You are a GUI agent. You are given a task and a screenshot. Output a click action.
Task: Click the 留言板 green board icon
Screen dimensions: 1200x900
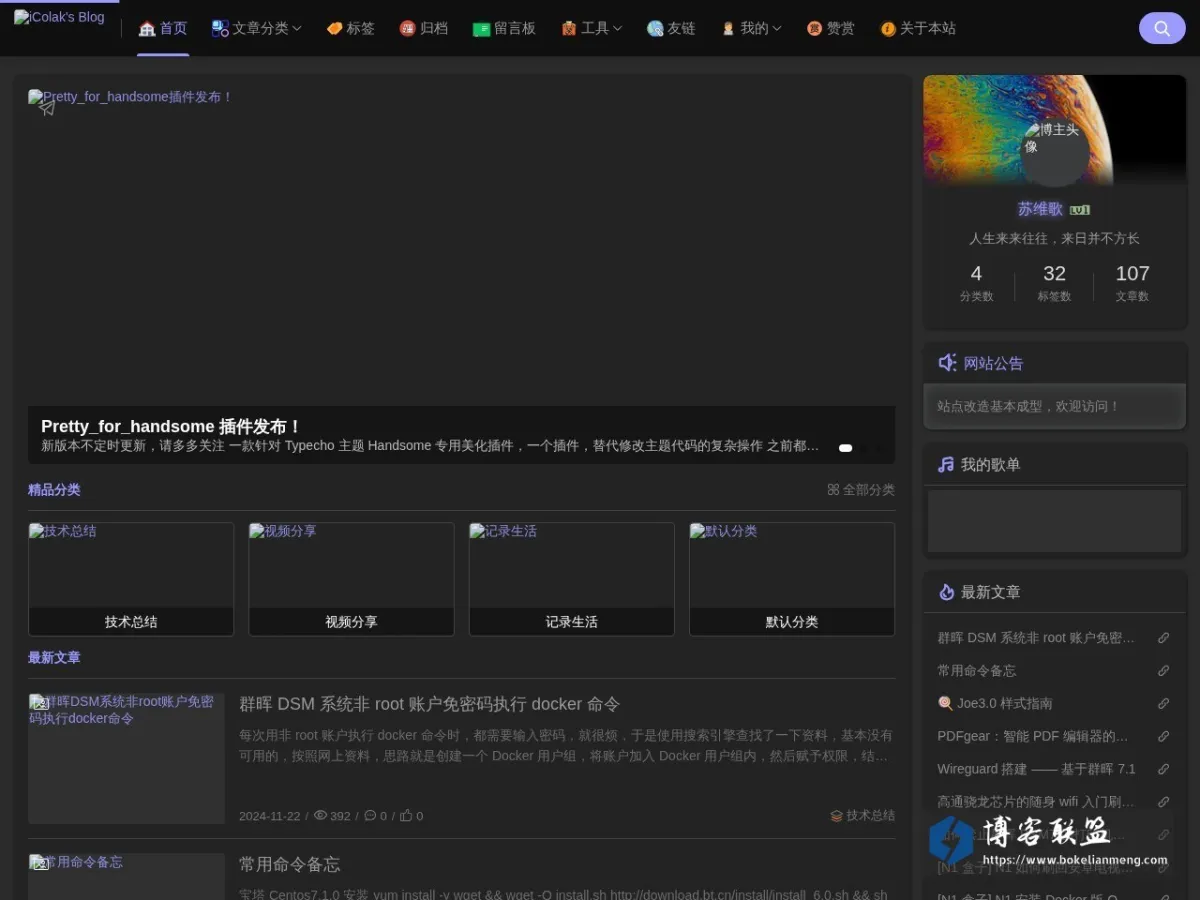(481, 29)
